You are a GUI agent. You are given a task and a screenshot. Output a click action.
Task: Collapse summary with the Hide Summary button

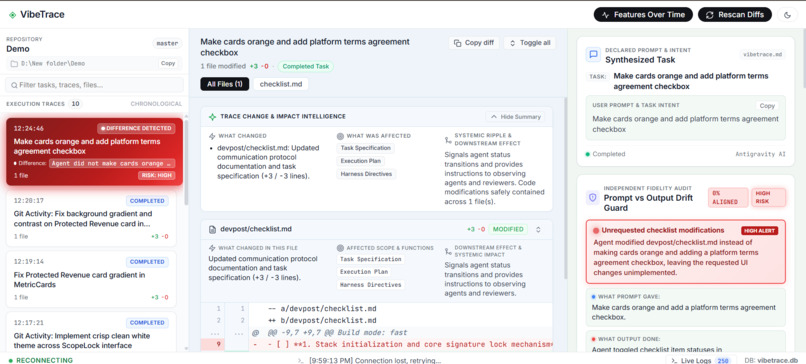point(516,117)
